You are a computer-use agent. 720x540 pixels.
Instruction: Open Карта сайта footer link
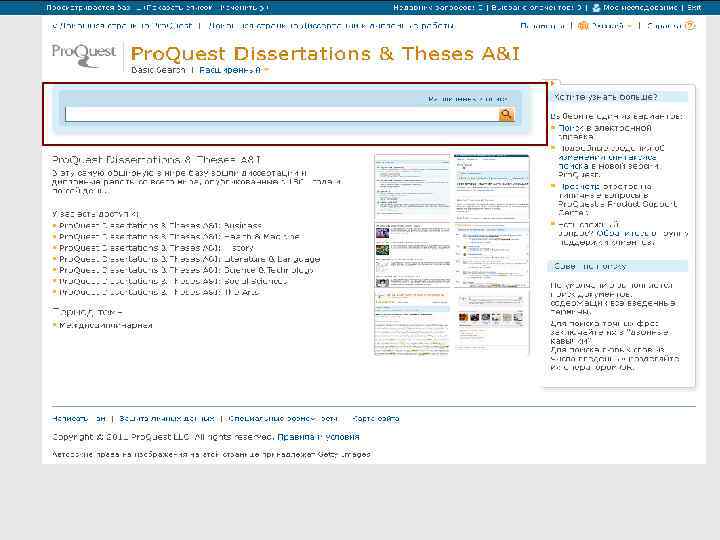[376, 419]
